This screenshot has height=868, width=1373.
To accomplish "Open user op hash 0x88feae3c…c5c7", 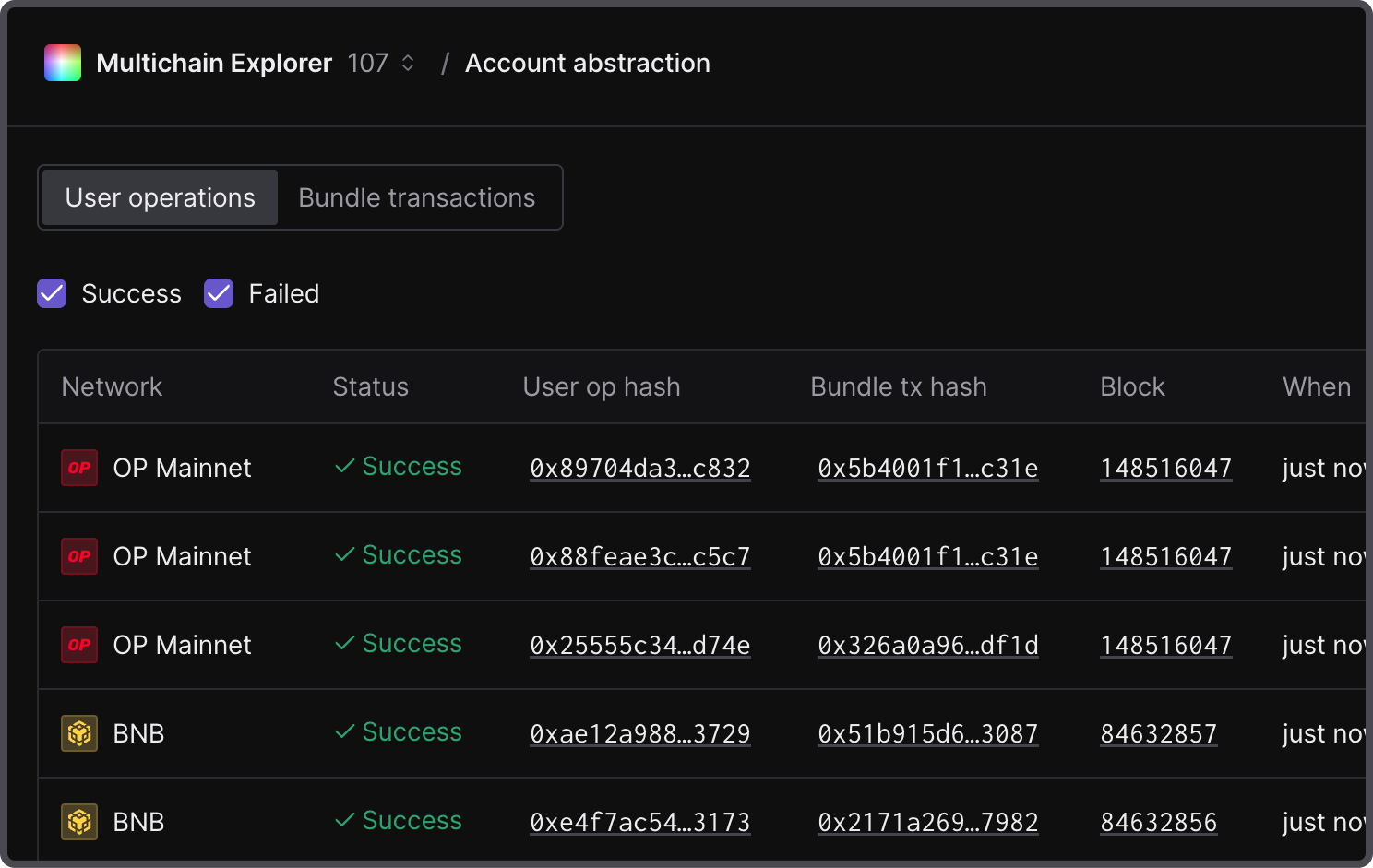I will point(639,557).
